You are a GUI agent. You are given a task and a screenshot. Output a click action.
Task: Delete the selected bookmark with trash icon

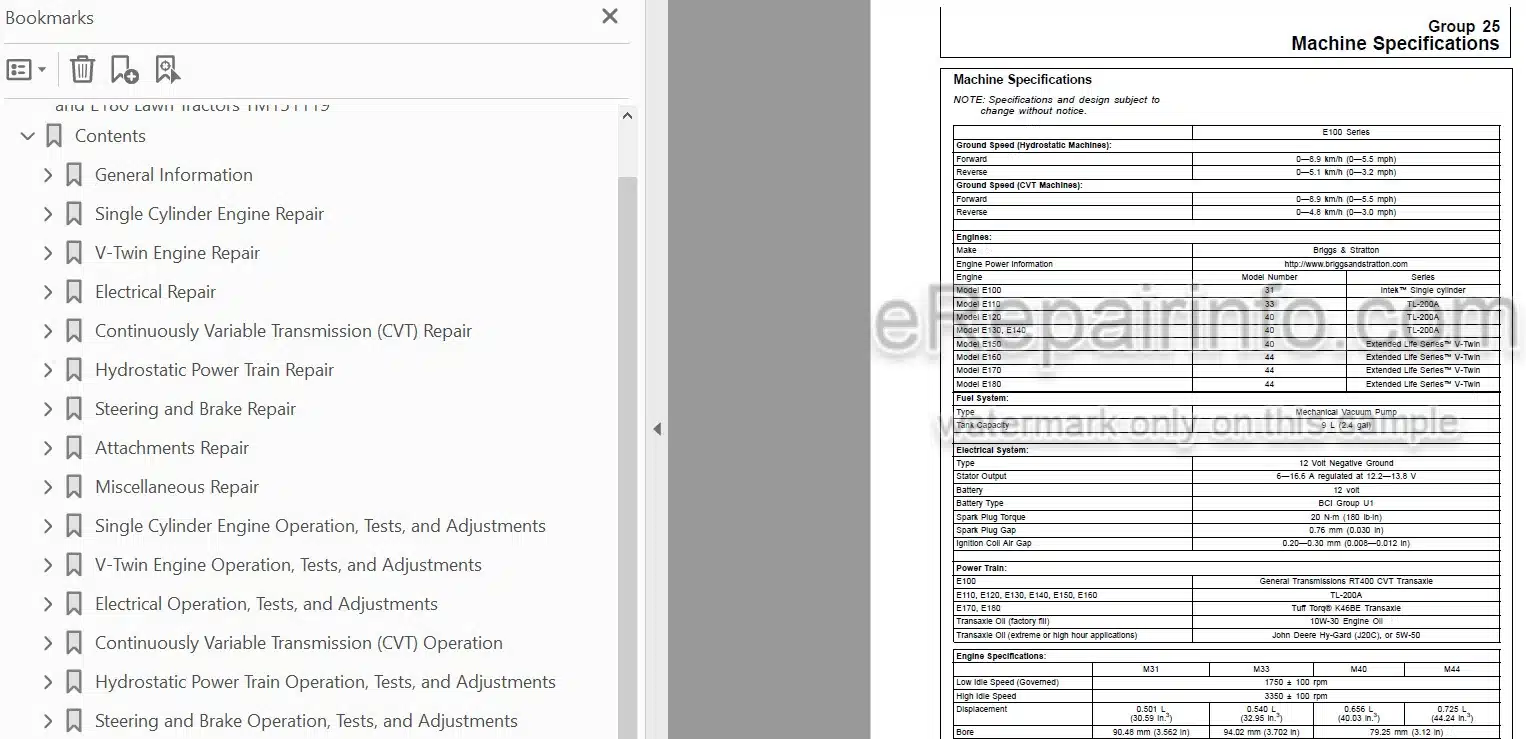coord(82,69)
